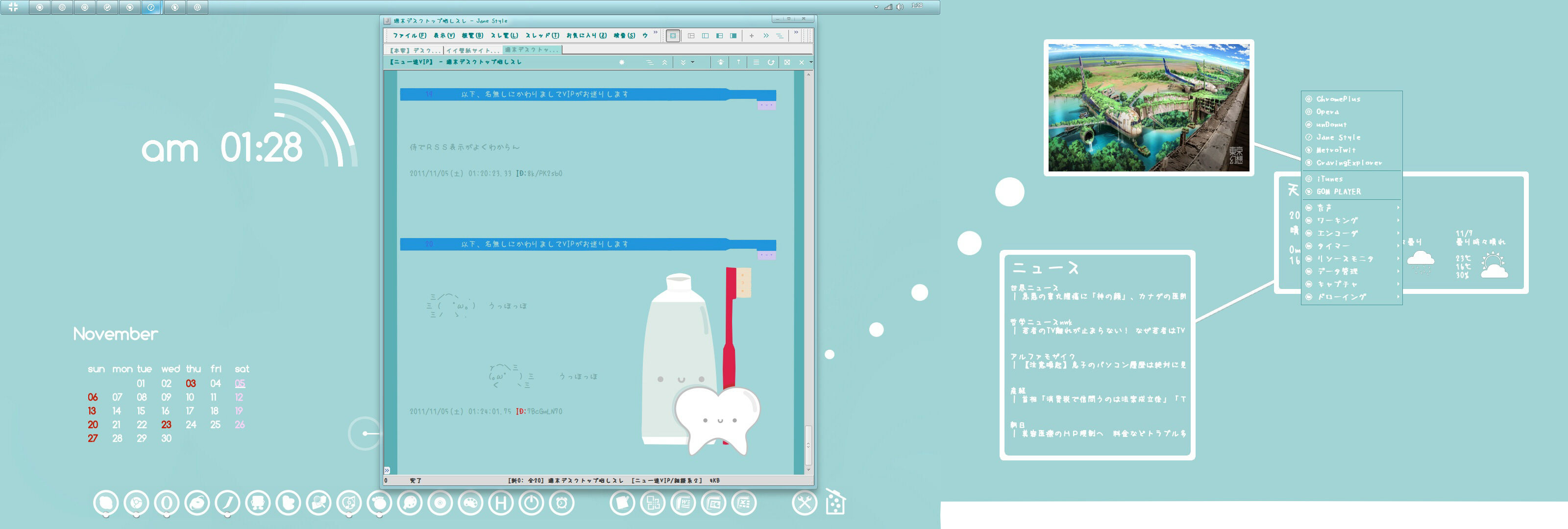This screenshot has height=529, width=1568.
Task: Click the reload thread icon
Action: 771,62
